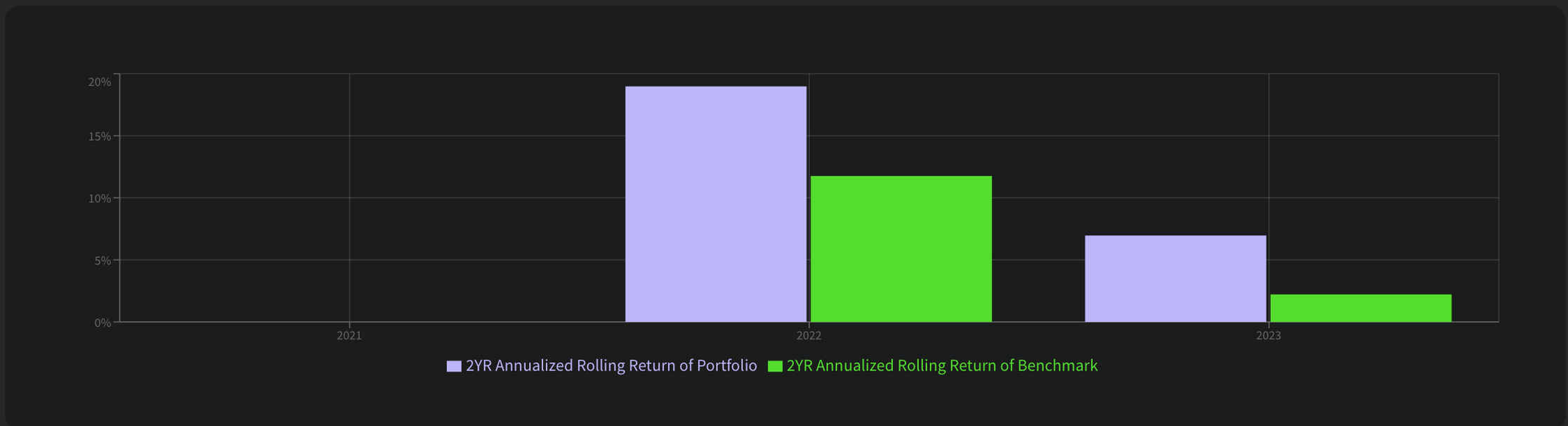This screenshot has width=1568, height=426.
Task: Click the 2022 x-axis label
Action: (809, 336)
